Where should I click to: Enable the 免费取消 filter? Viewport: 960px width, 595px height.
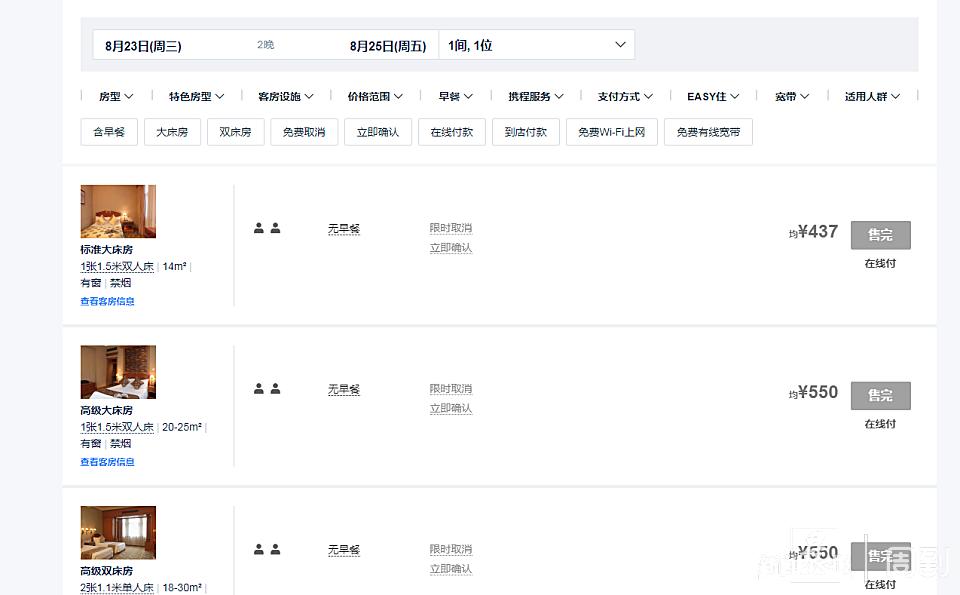[303, 131]
